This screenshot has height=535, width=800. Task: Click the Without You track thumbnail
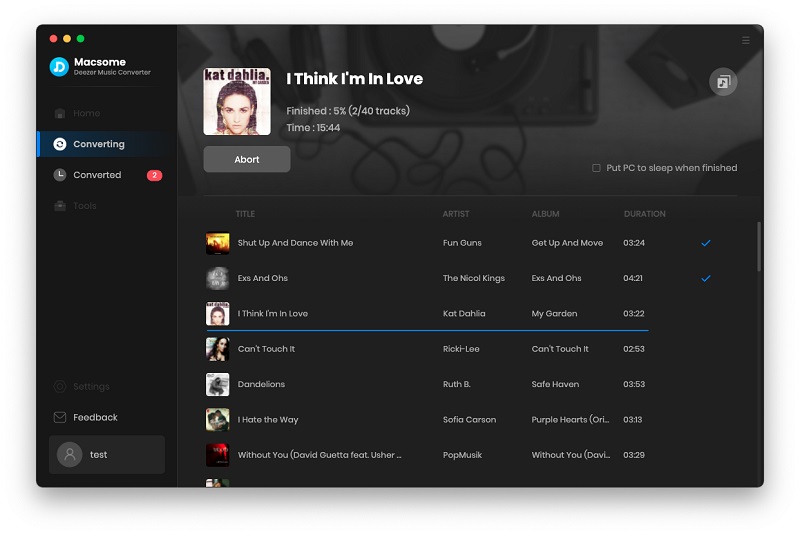217,455
